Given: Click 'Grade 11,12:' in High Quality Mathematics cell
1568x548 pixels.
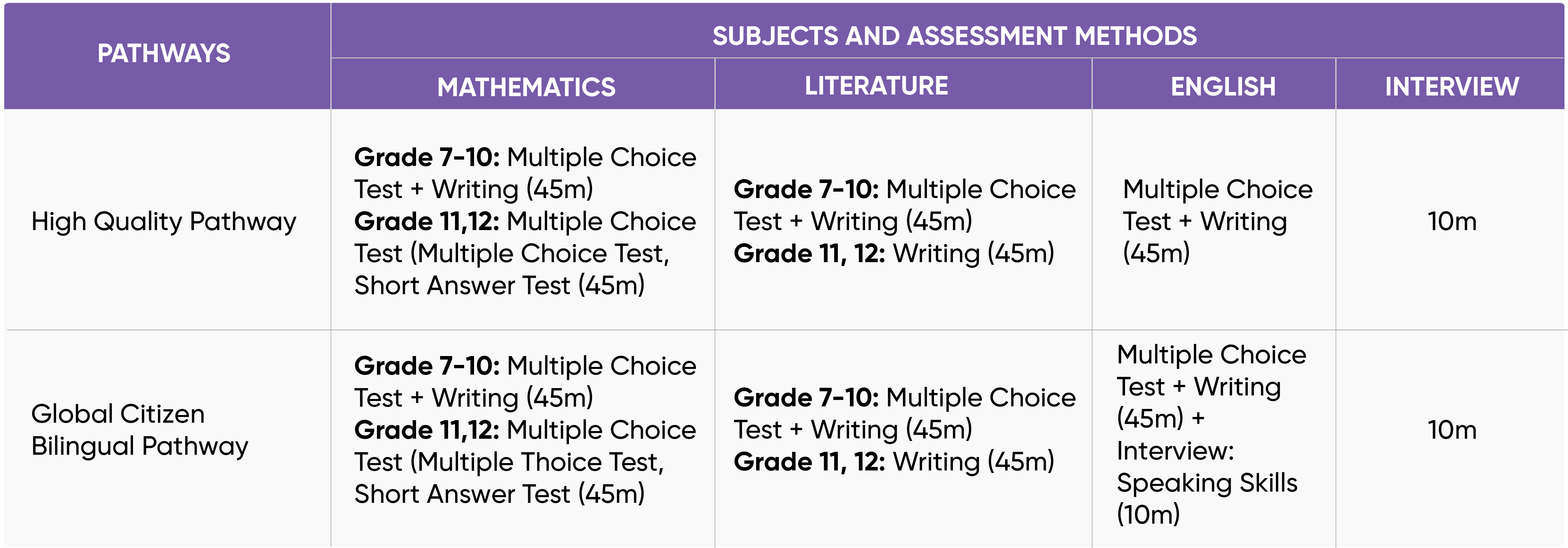Looking at the screenshot, I should 427,222.
